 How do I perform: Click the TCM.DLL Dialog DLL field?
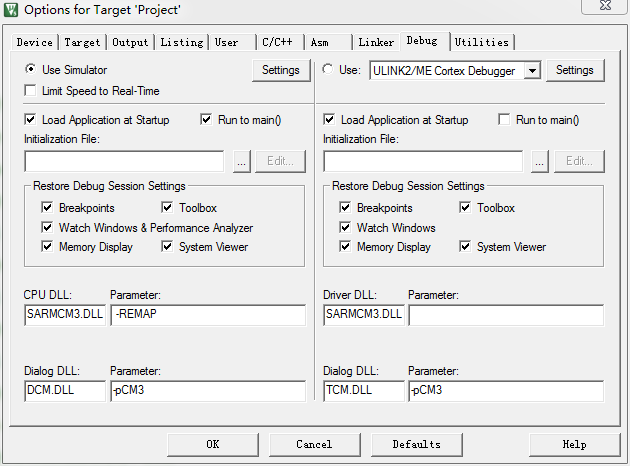point(364,391)
